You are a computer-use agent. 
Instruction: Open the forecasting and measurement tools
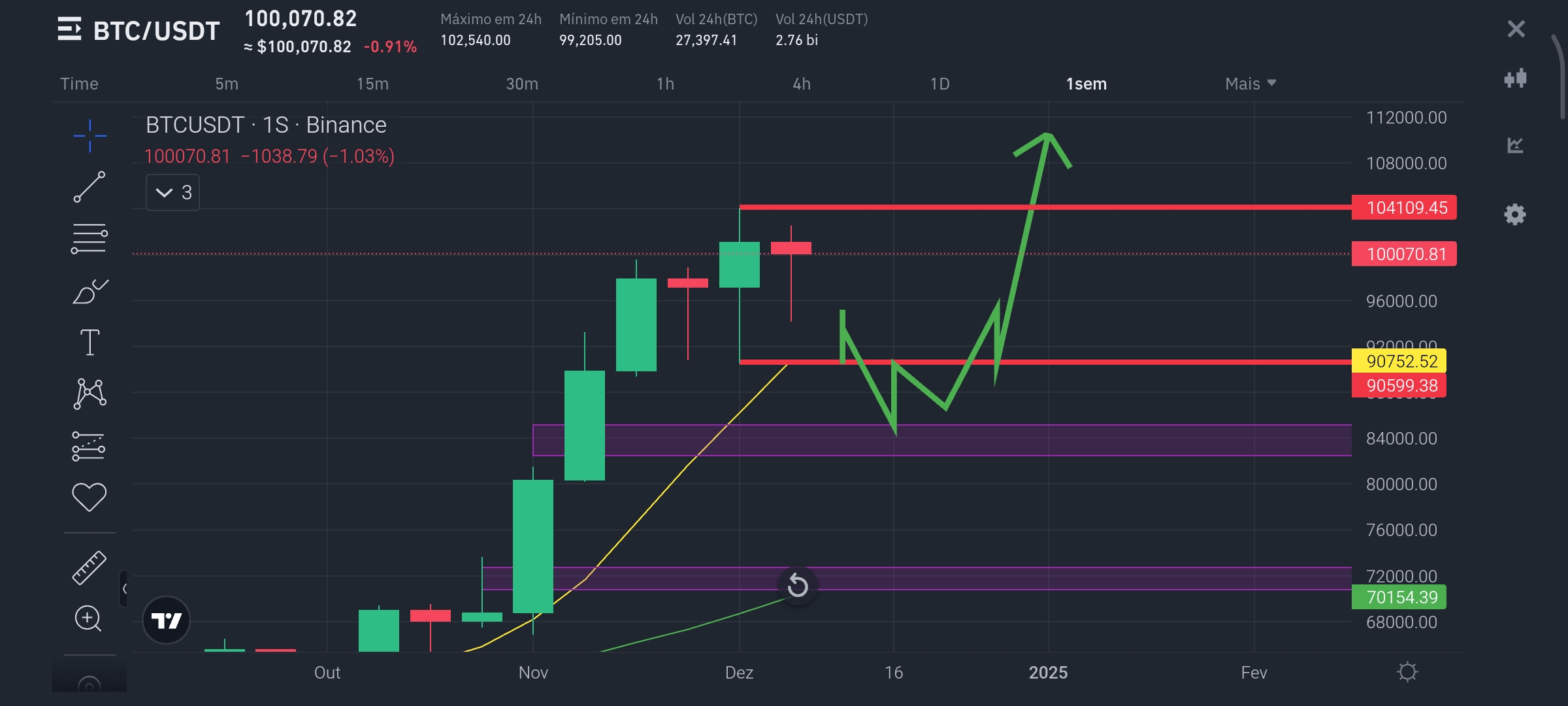pyautogui.click(x=90, y=446)
